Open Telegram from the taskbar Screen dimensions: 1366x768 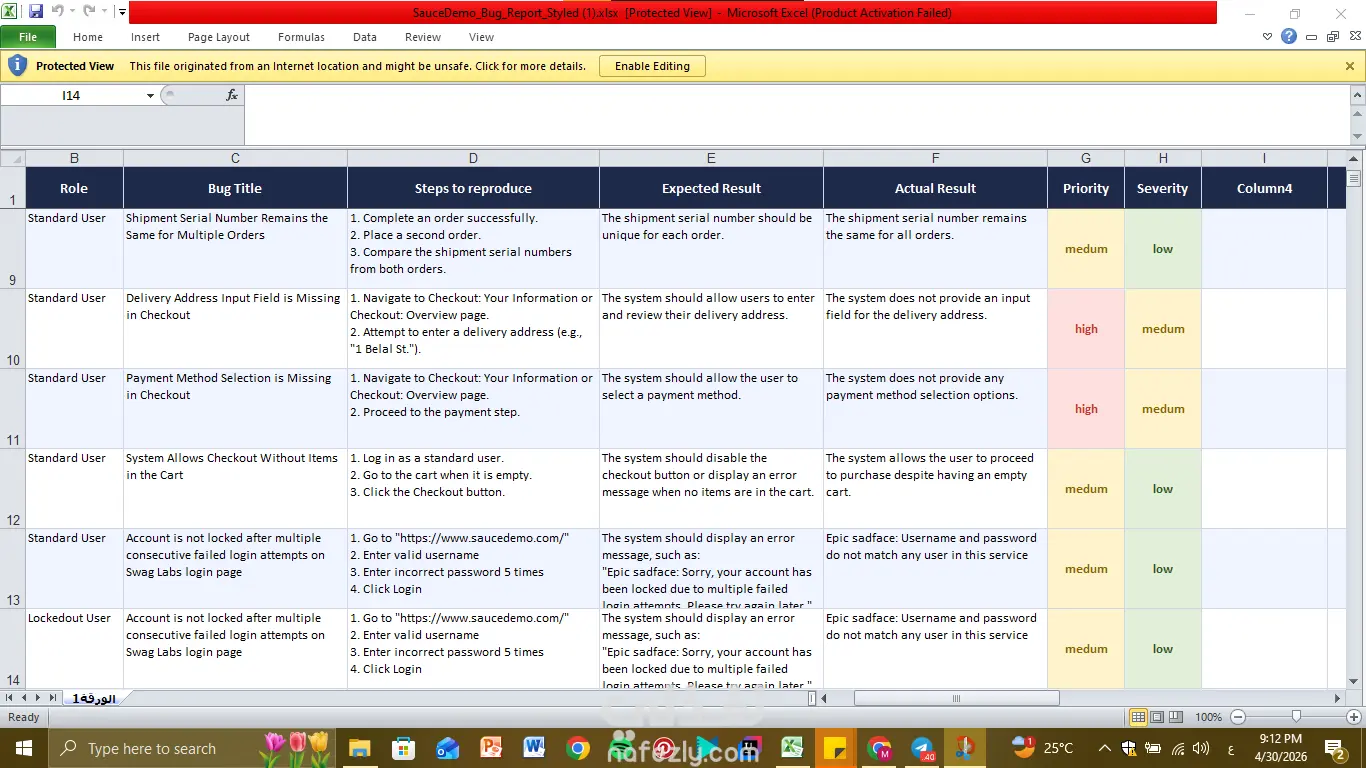coord(922,748)
